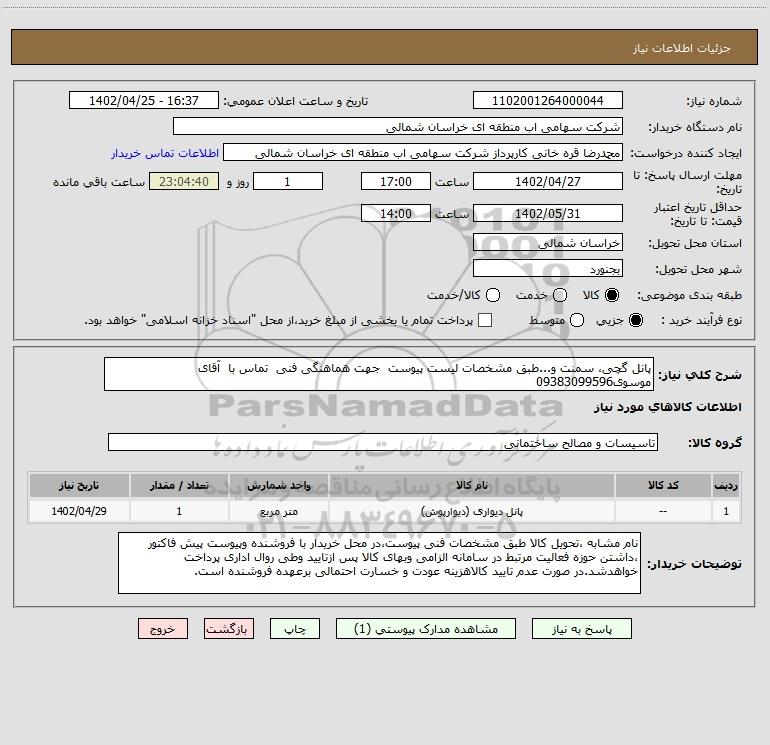Click the ردیف column header

pyautogui.click(x=726, y=486)
